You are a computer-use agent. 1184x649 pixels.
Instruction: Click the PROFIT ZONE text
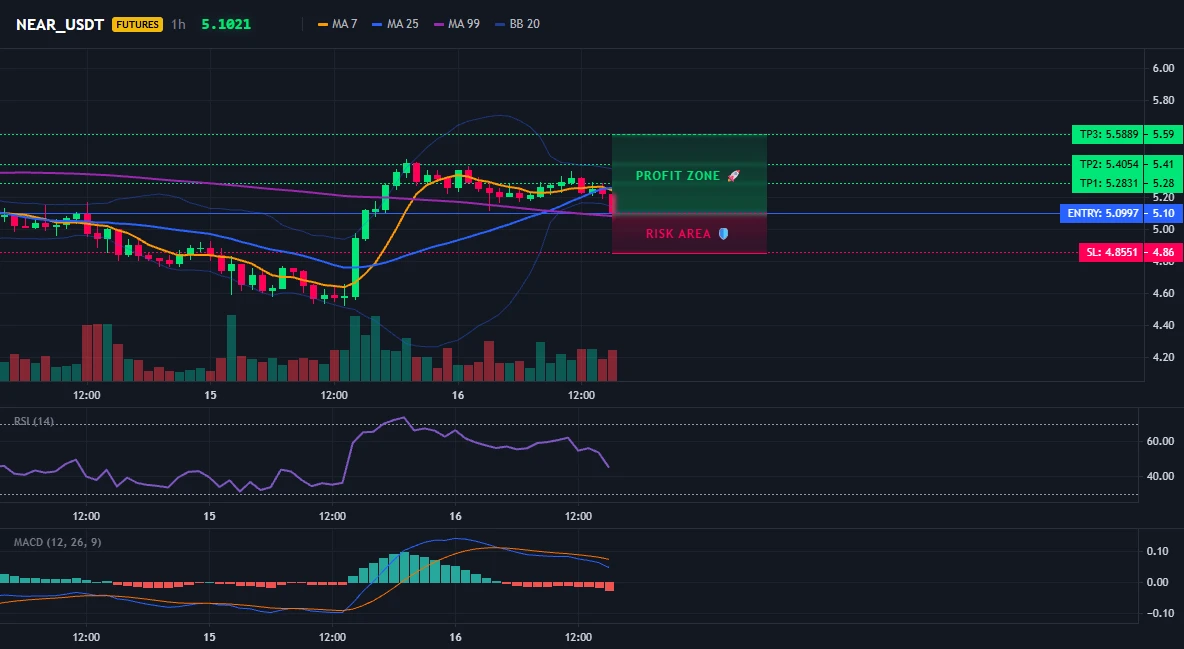pos(677,176)
